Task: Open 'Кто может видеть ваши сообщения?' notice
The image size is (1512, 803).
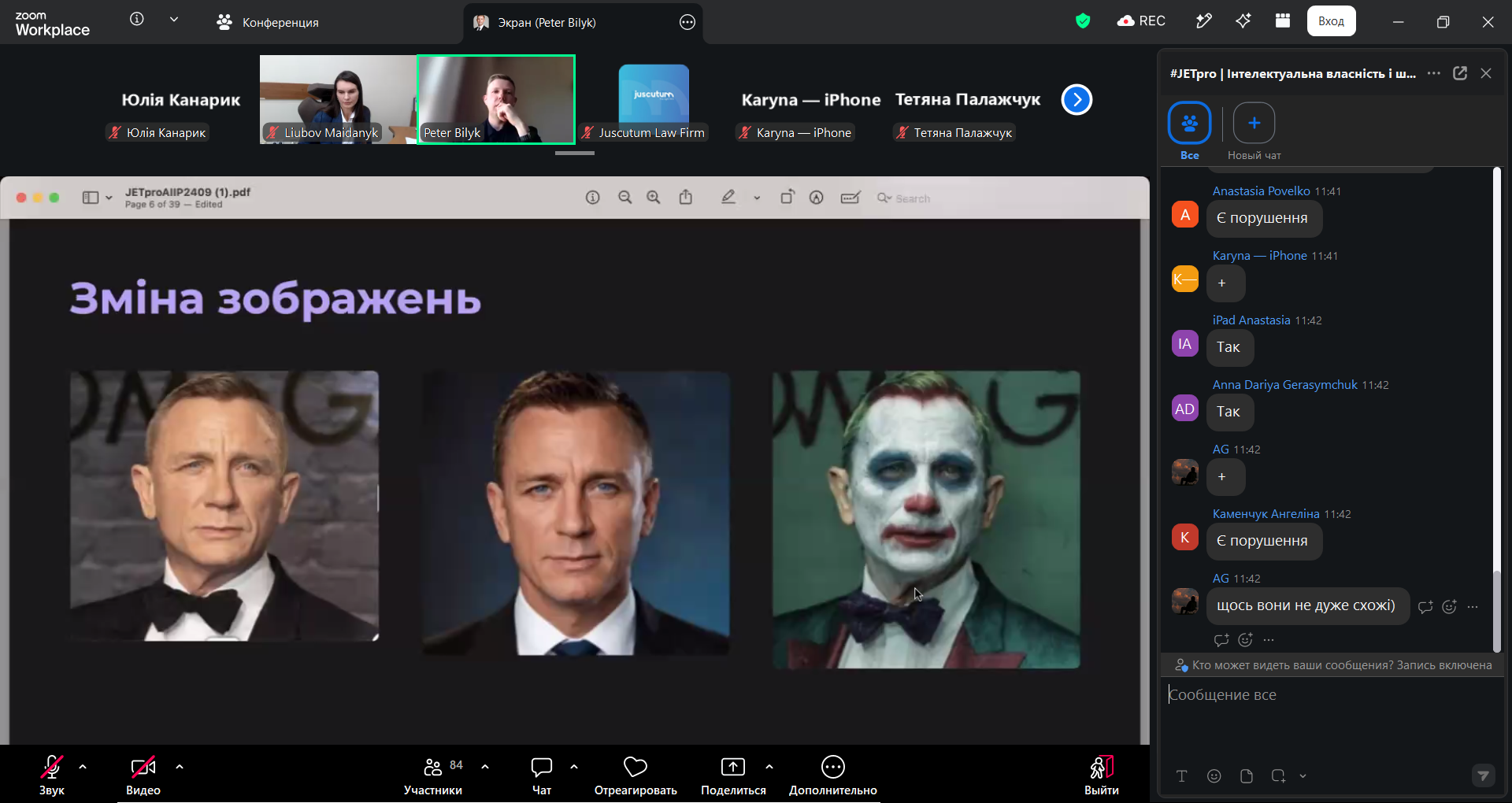Action: (1333, 665)
